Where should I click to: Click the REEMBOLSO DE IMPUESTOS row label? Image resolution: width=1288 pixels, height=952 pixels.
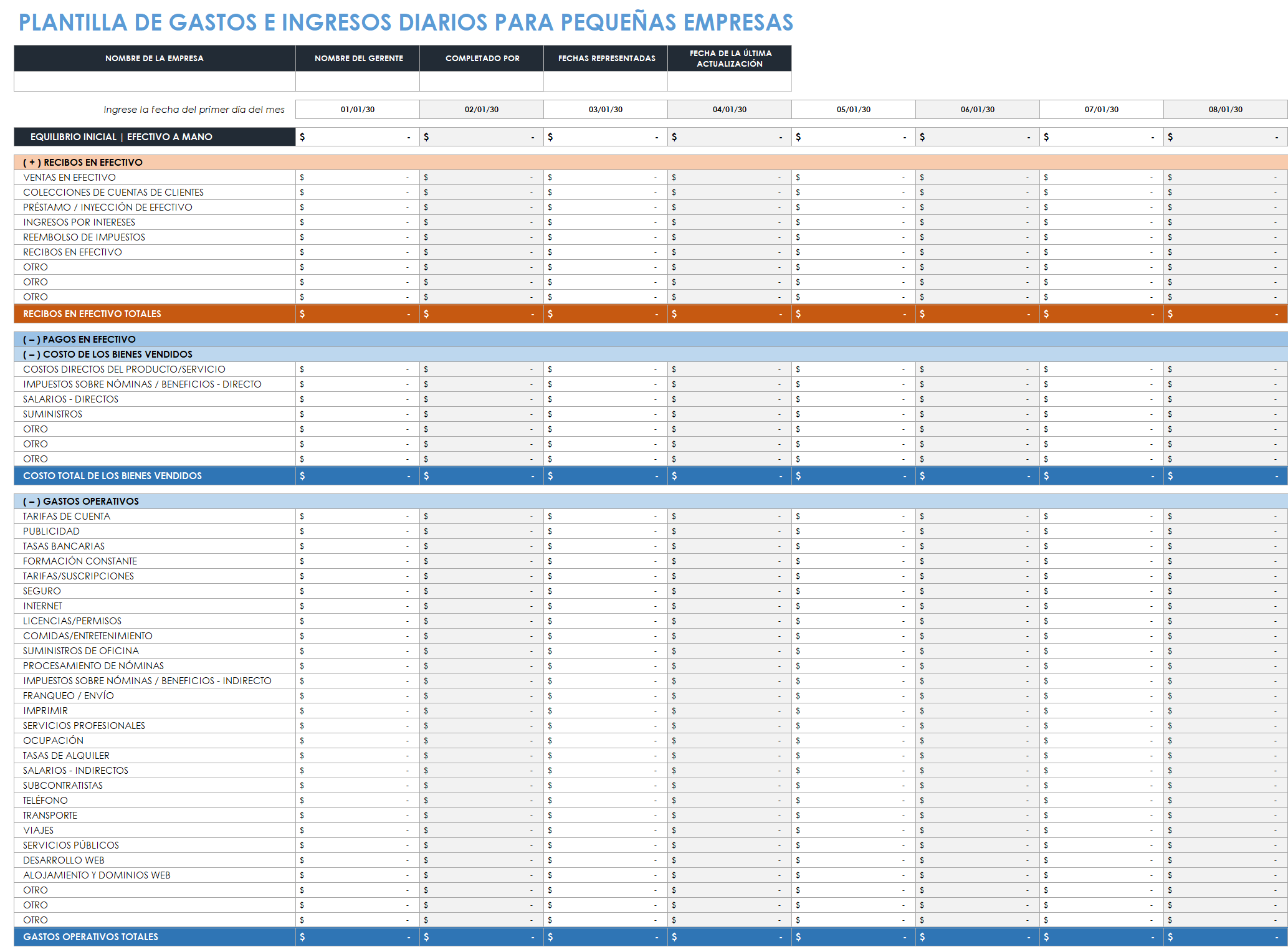(x=84, y=237)
